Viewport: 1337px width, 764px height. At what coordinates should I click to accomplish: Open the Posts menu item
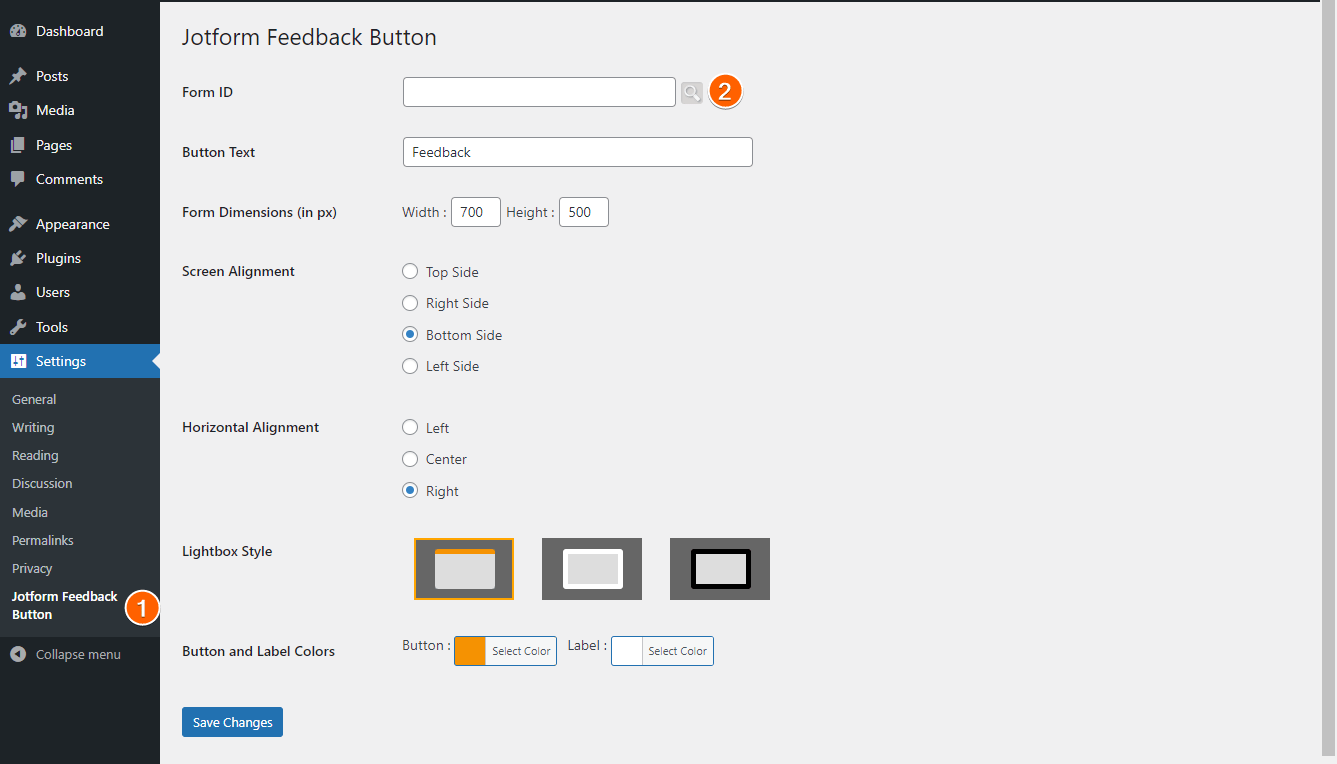pos(80,76)
